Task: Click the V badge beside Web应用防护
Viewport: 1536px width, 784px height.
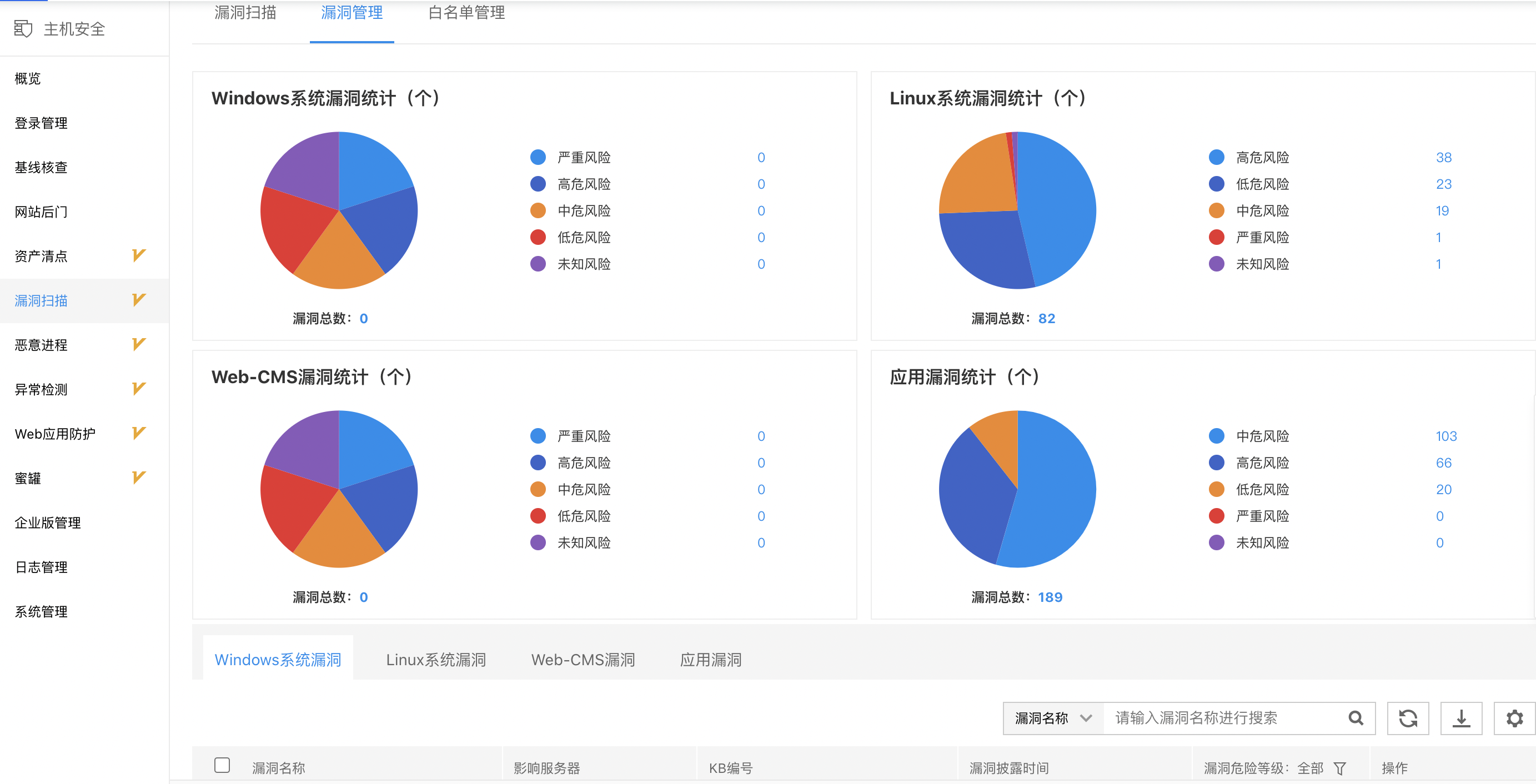Action: (138, 434)
